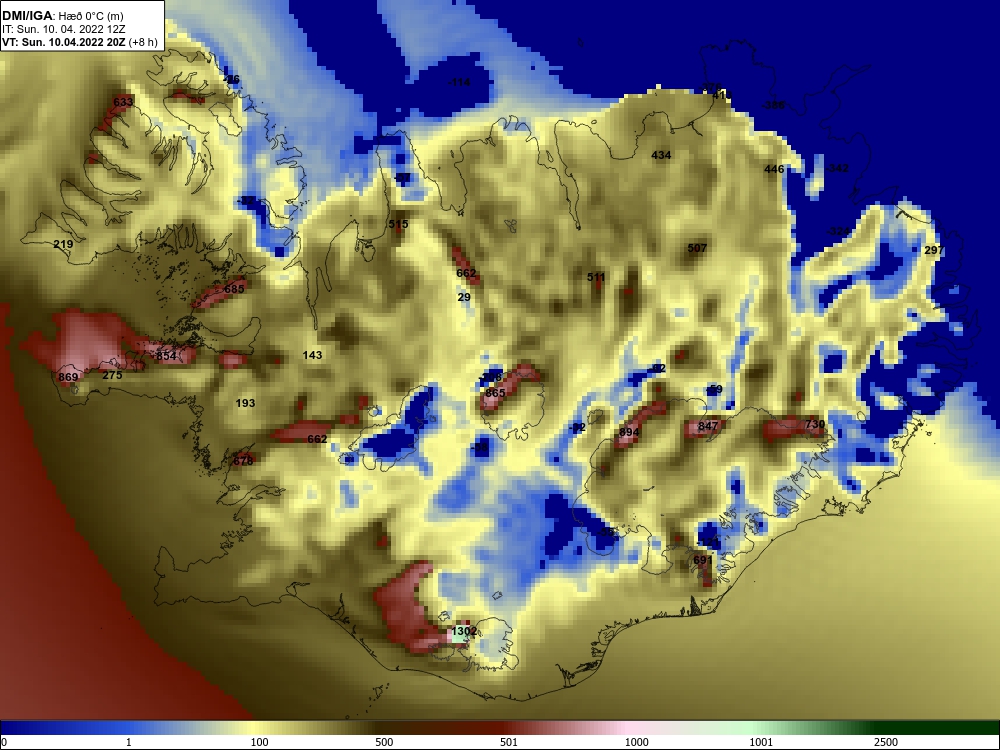The height and width of the screenshot is (750, 1000).
Task: Click the color scale label 1000
Action: click(636, 742)
